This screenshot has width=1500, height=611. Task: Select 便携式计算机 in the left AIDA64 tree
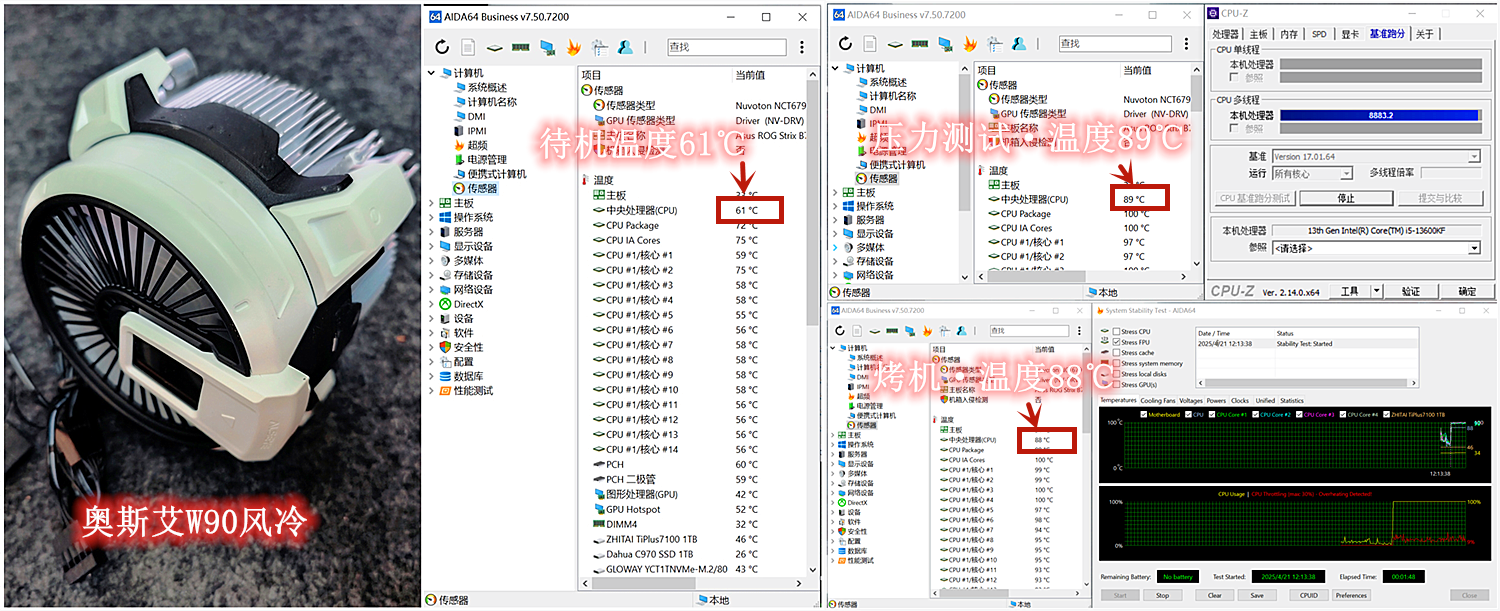[x=496, y=174]
